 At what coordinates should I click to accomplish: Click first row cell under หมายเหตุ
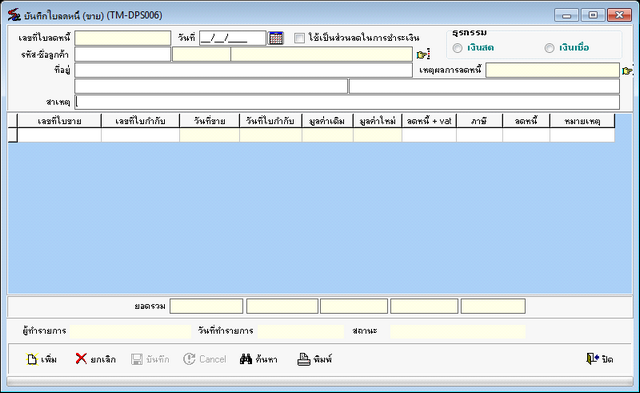point(582,135)
